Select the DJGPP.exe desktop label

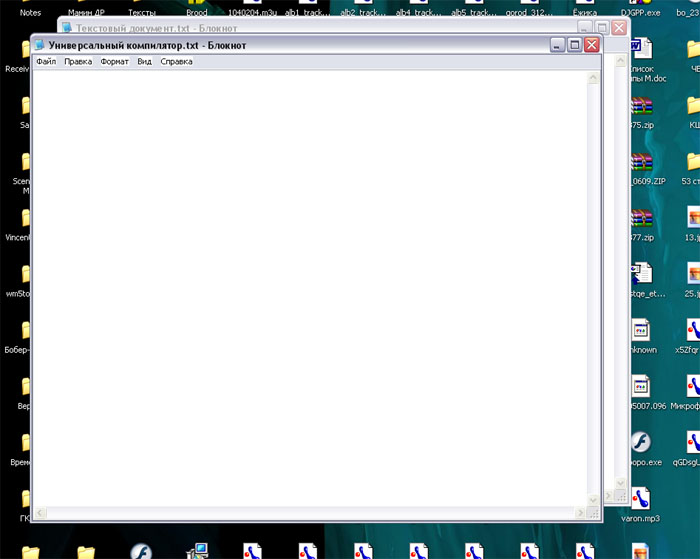641,13
